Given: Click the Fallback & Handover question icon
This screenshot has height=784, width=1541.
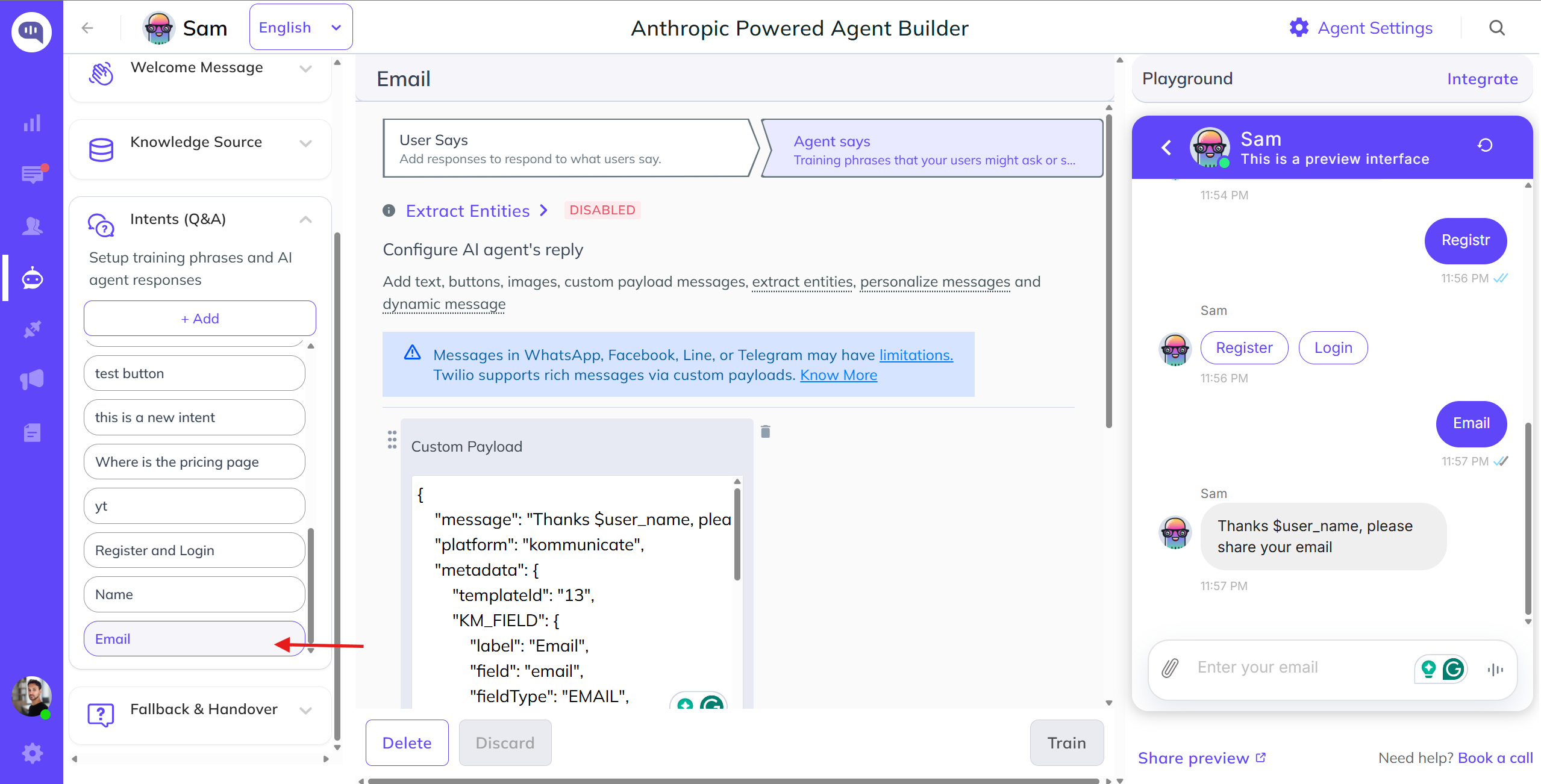Looking at the screenshot, I should point(101,716).
